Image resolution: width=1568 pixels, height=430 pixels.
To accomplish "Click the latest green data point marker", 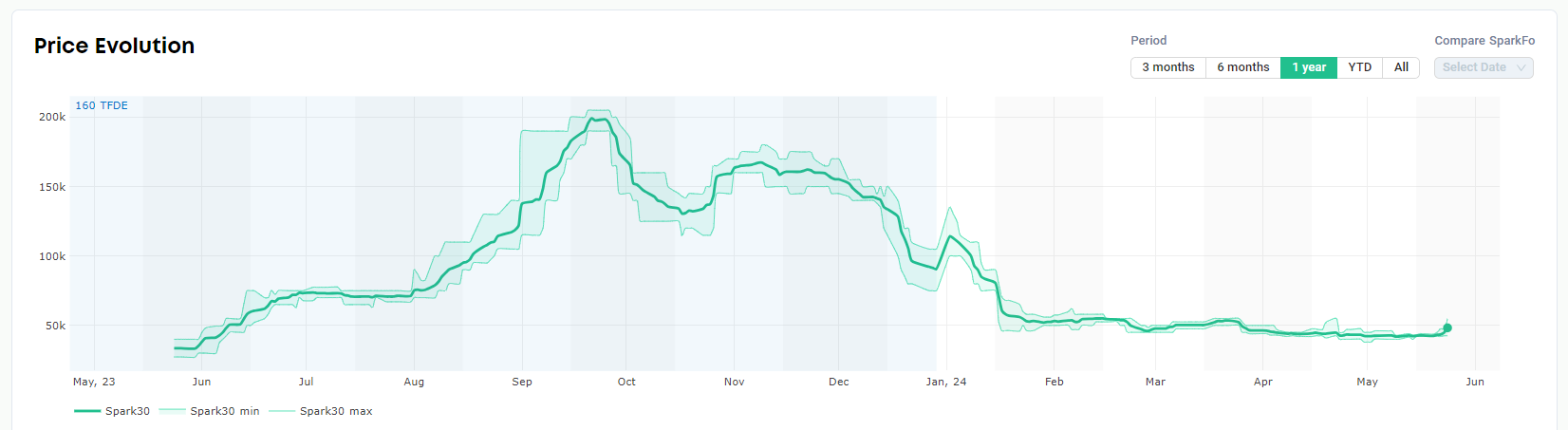I will coord(1447,327).
